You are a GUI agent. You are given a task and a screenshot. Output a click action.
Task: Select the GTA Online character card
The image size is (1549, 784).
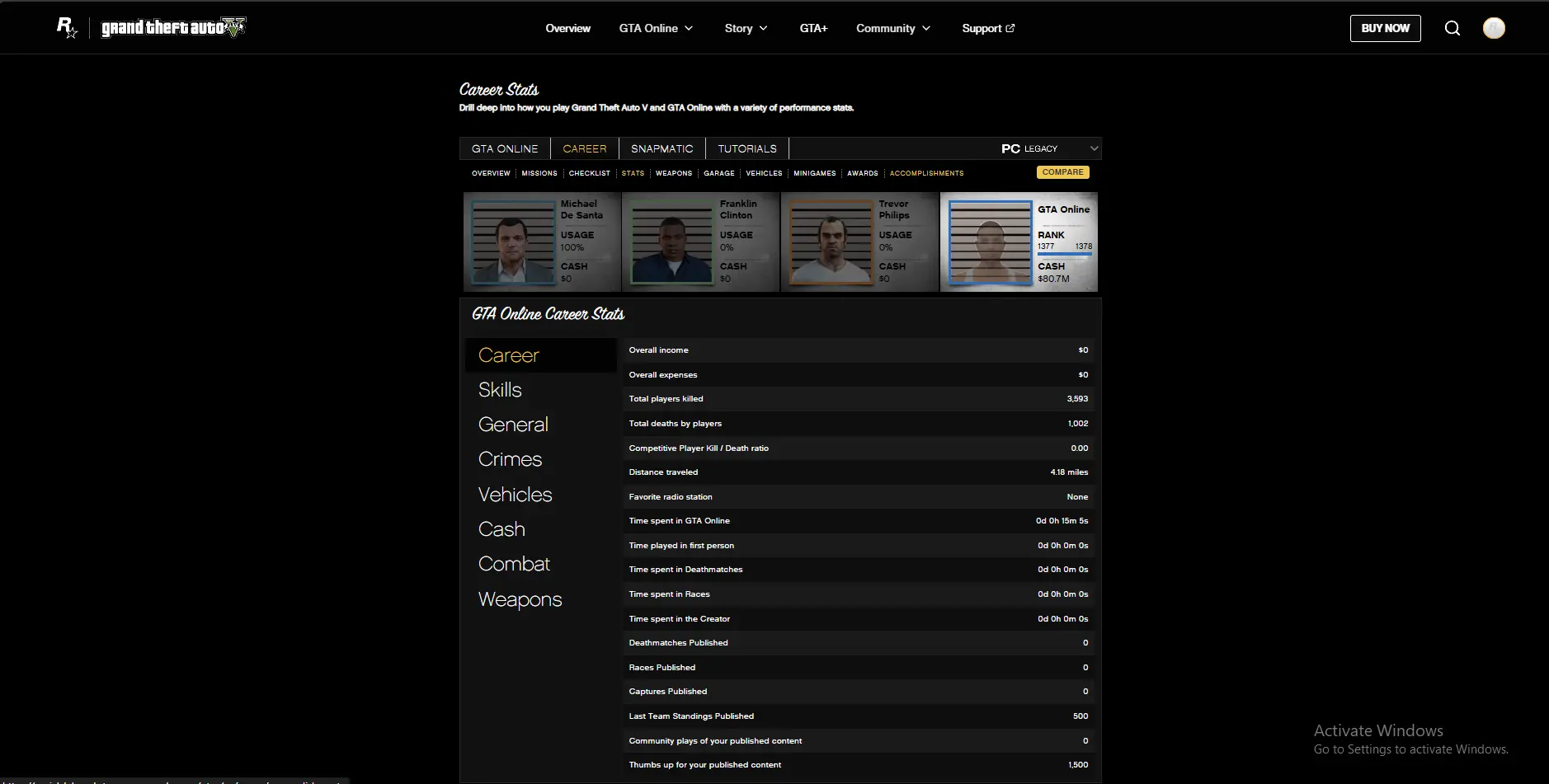pos(1019,242)
